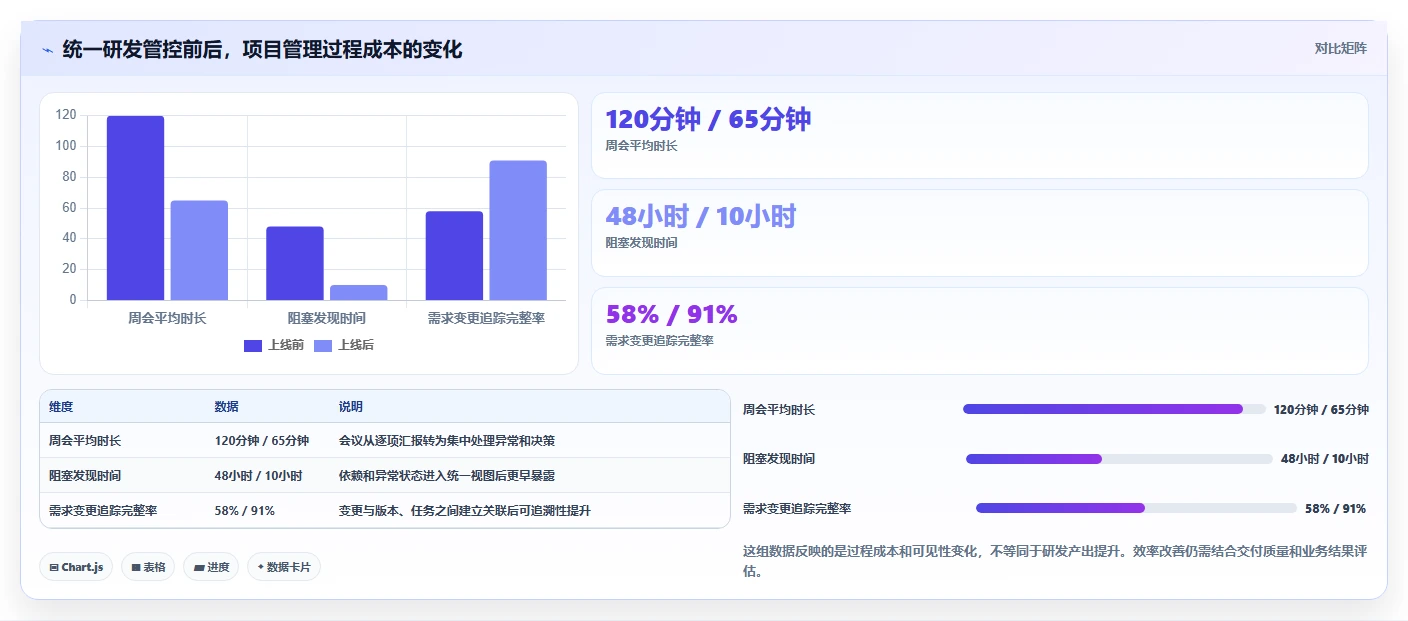Click the 需求变更追踪完整率 progress bar
The height and width of the screenshot is (621, 1408).
[x=1136, y=508]
